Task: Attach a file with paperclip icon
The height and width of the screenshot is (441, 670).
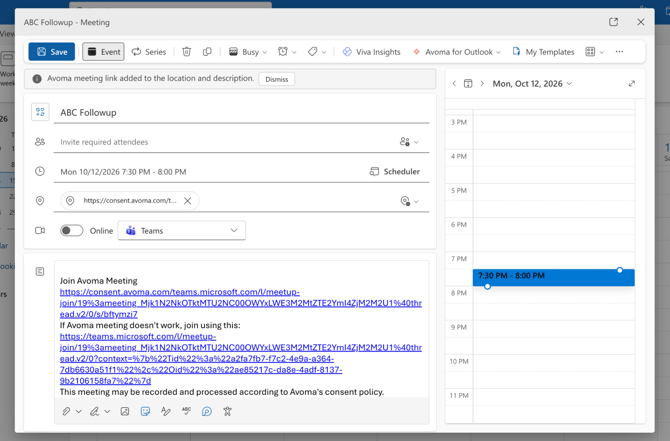Action: tap(66, 412)
